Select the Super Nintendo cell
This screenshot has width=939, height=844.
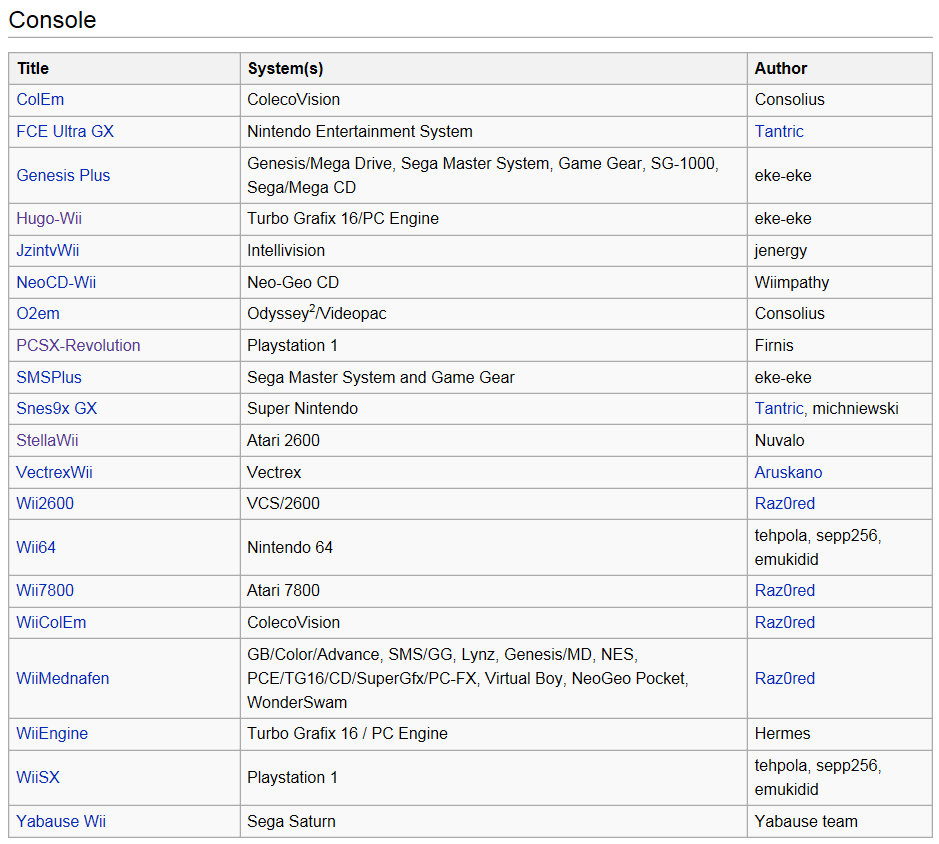(x=493, y=409)
